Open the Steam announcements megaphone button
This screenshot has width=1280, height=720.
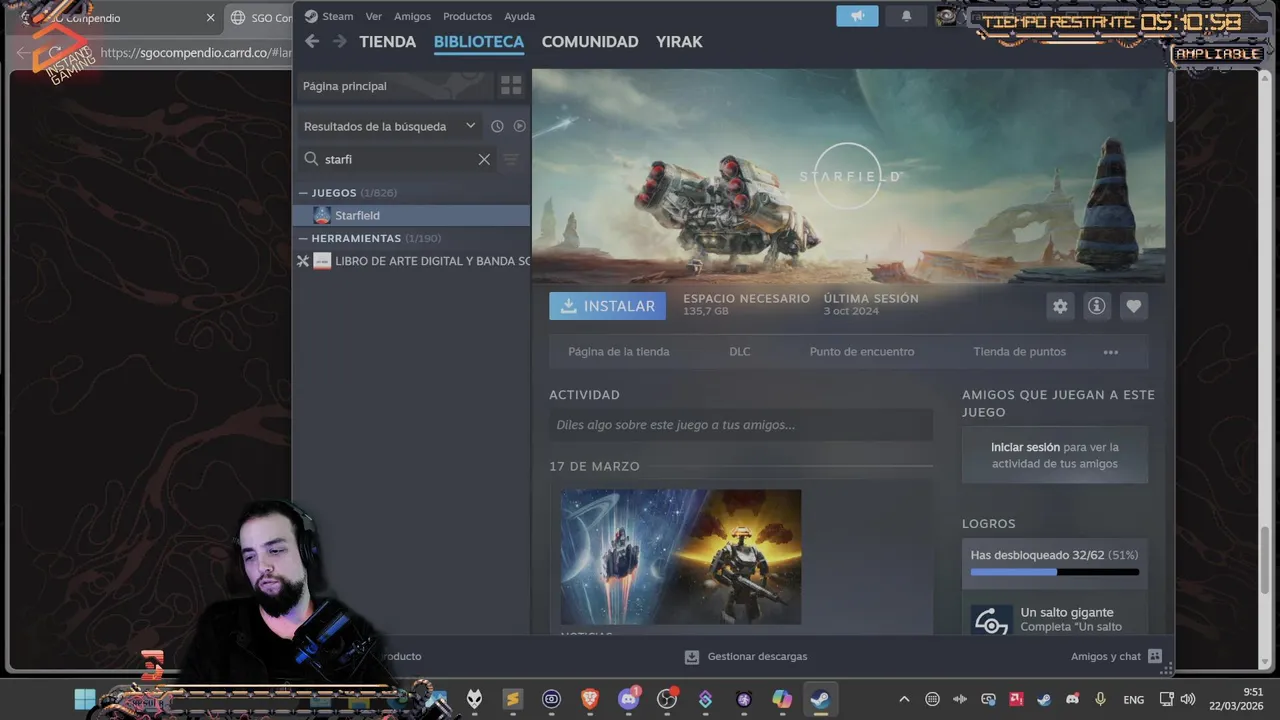(x=857, y=16)
